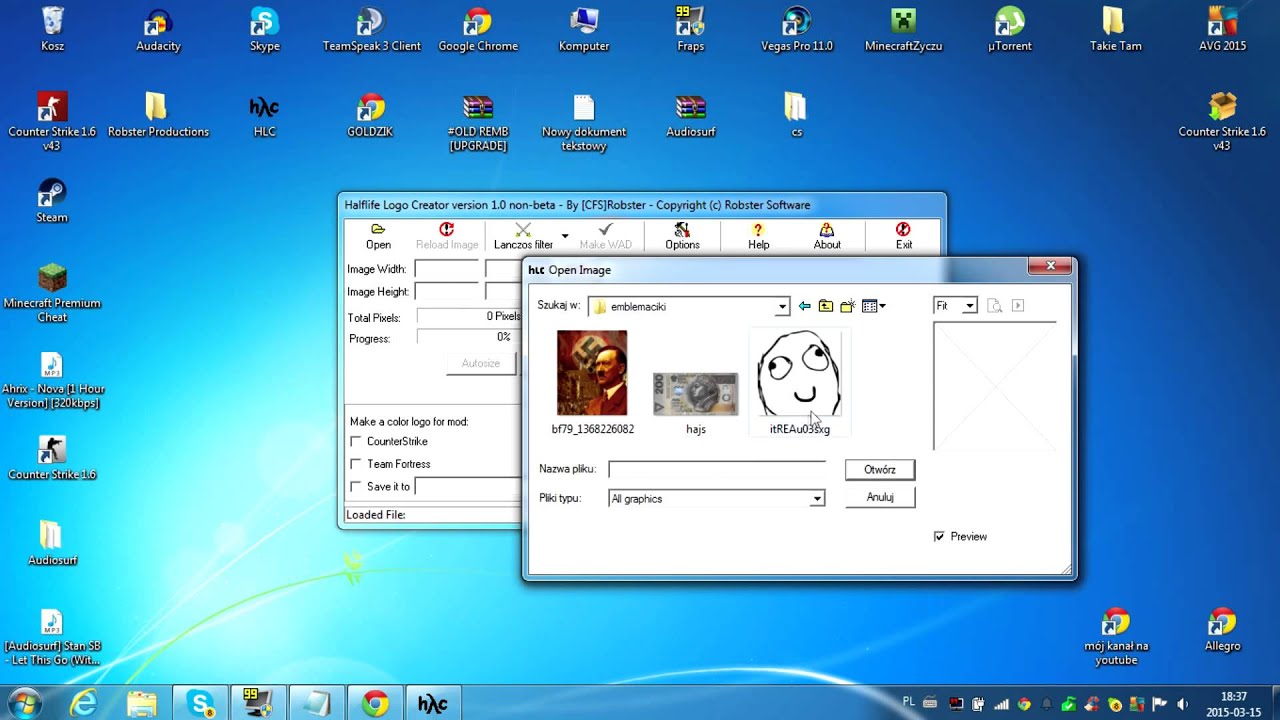This screenshot has height=720, width=1280.
Task: Expand the emblemaciki folder dropdown
Action: 782,307
